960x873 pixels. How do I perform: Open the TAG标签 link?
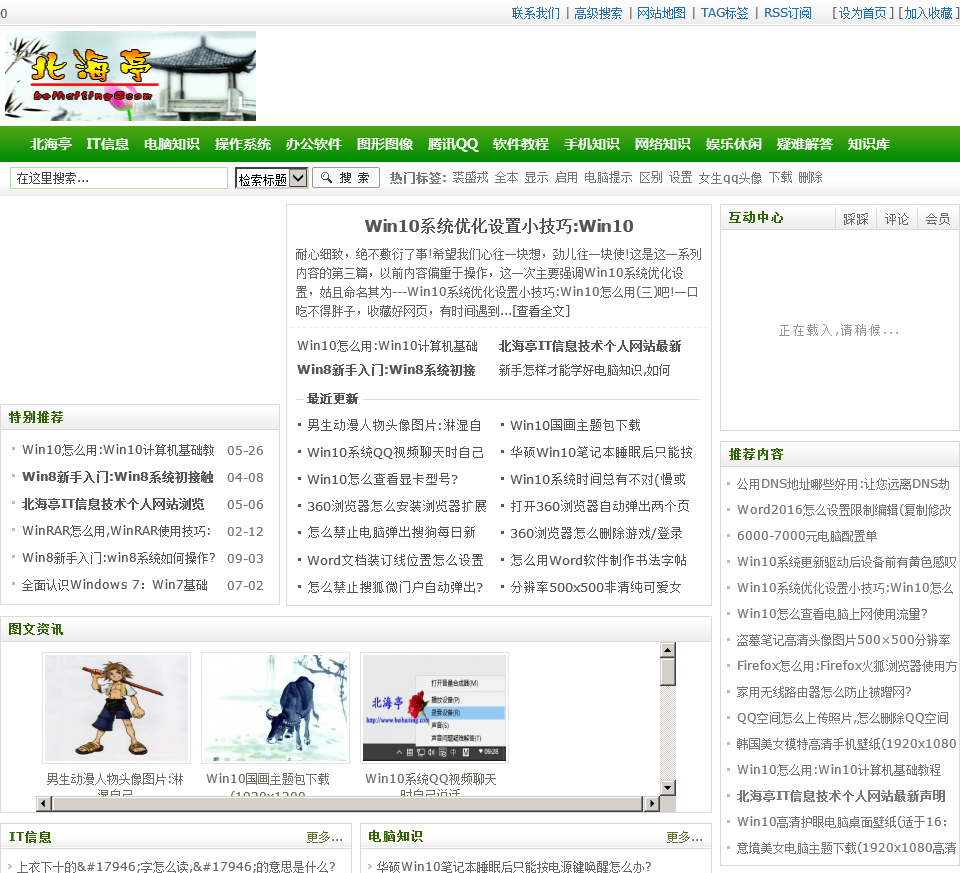pos(724,13)
